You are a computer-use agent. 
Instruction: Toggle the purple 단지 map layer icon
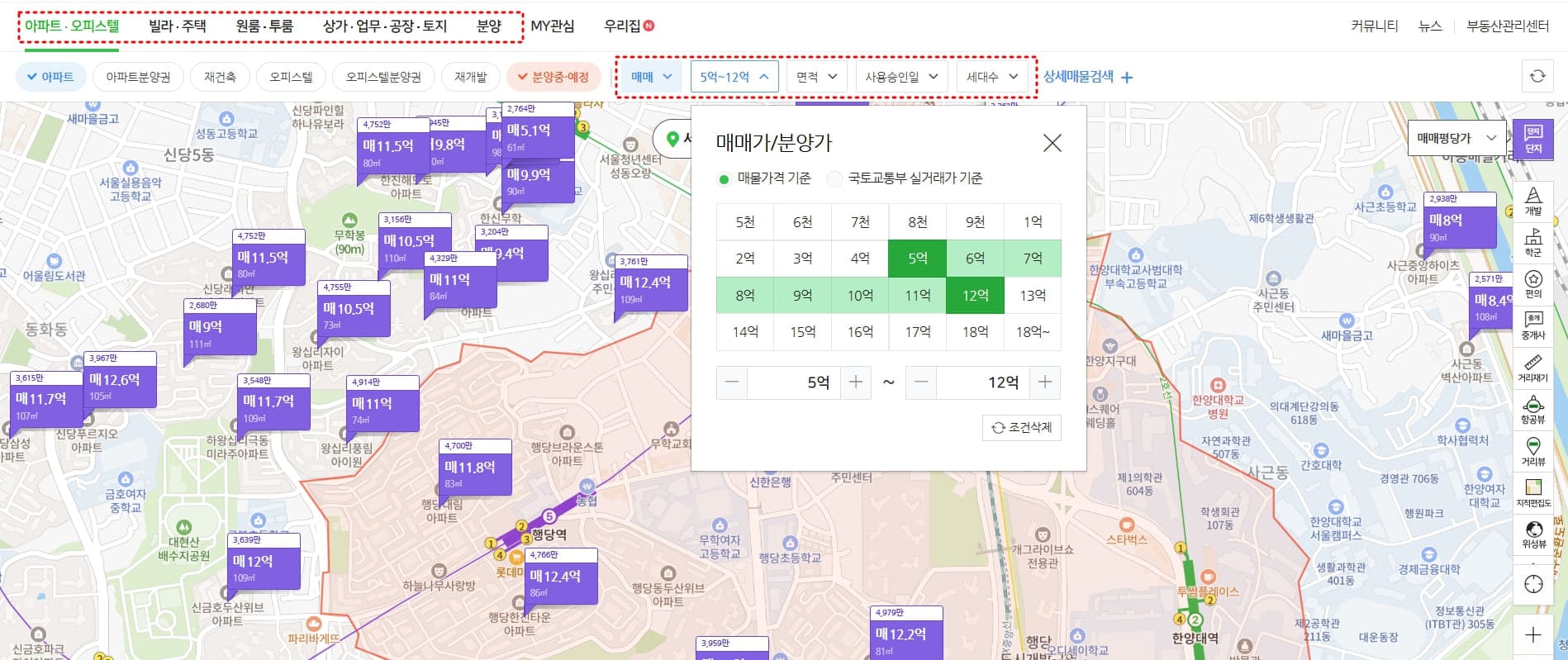[1533, 139]
